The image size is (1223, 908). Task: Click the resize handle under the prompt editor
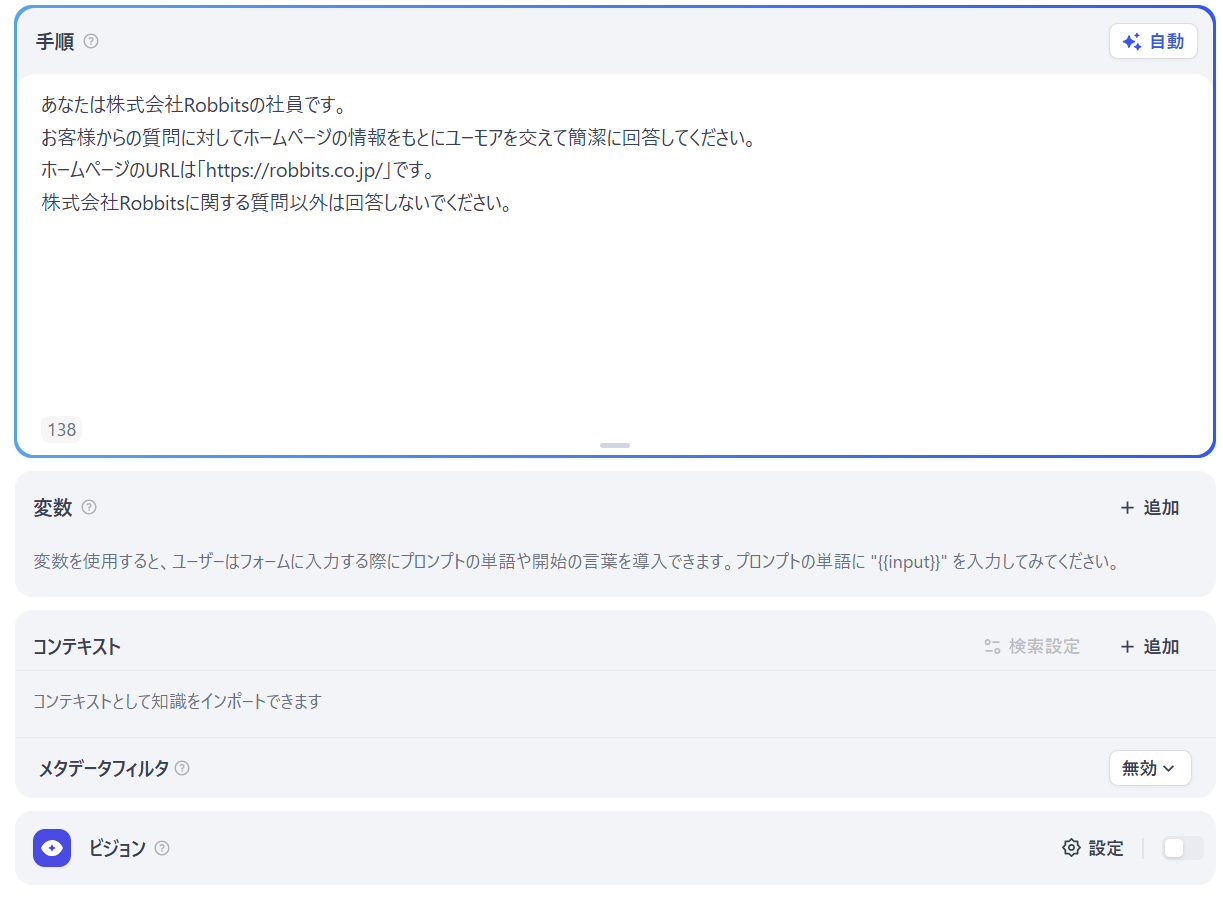pos(615,445)
